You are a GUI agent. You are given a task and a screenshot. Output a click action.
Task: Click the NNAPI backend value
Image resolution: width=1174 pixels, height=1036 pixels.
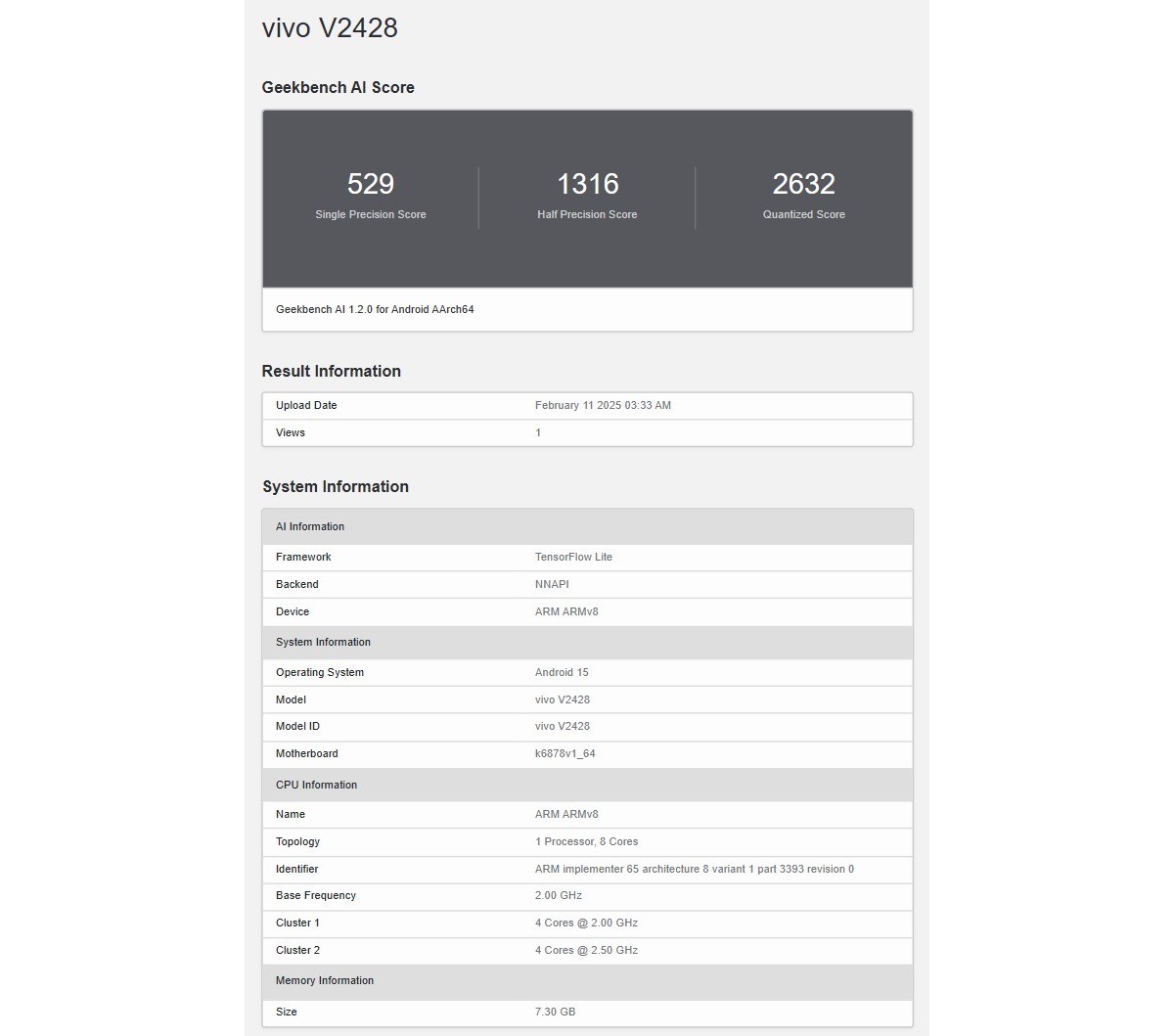[x=552, y=584]
